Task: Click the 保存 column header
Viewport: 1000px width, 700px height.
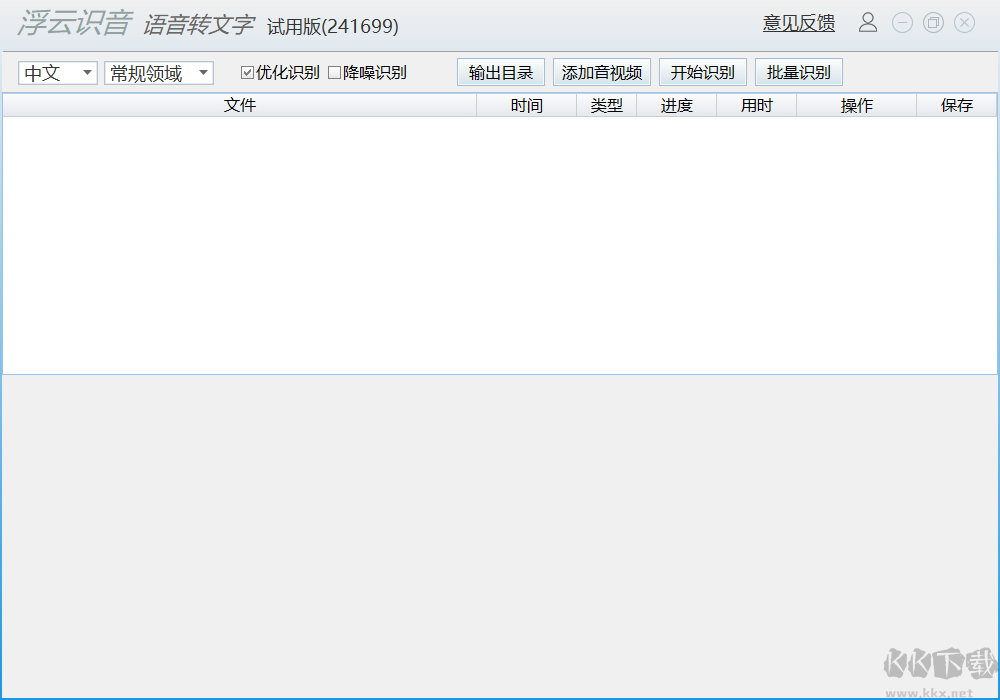Action: [x=956, y=104]
